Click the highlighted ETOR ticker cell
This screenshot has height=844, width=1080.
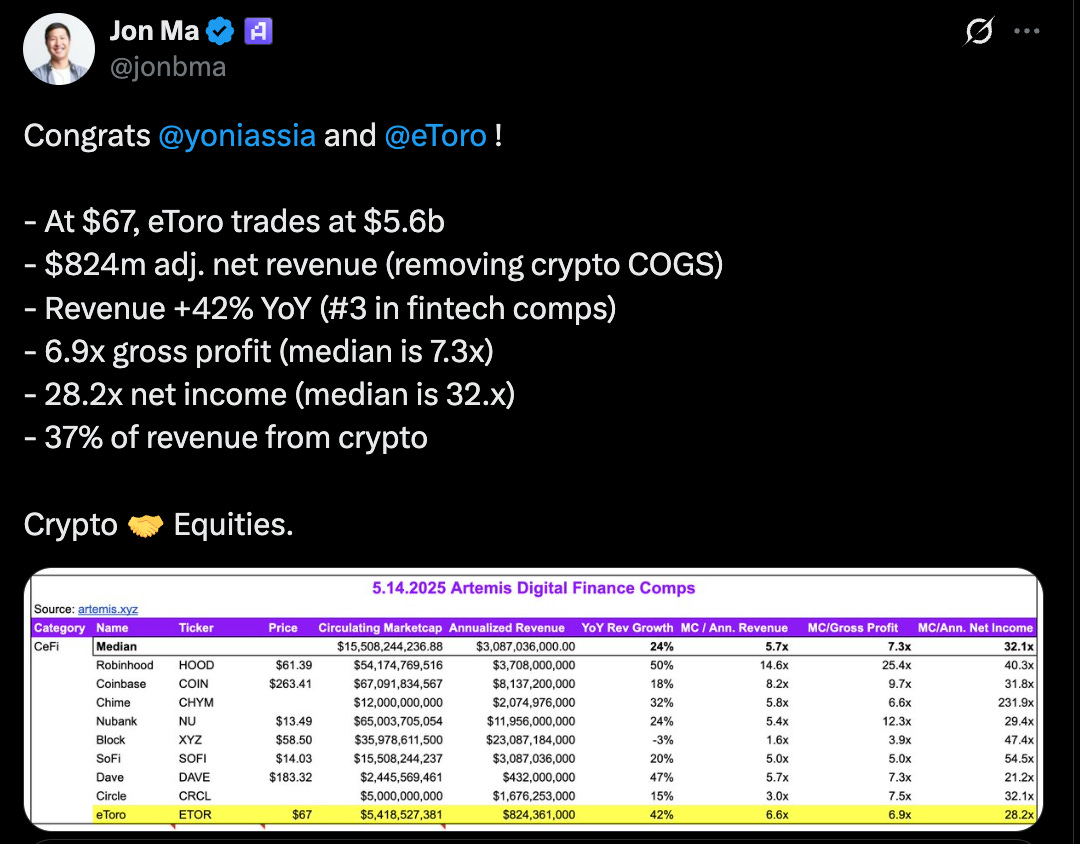click(x=195, y=814)
